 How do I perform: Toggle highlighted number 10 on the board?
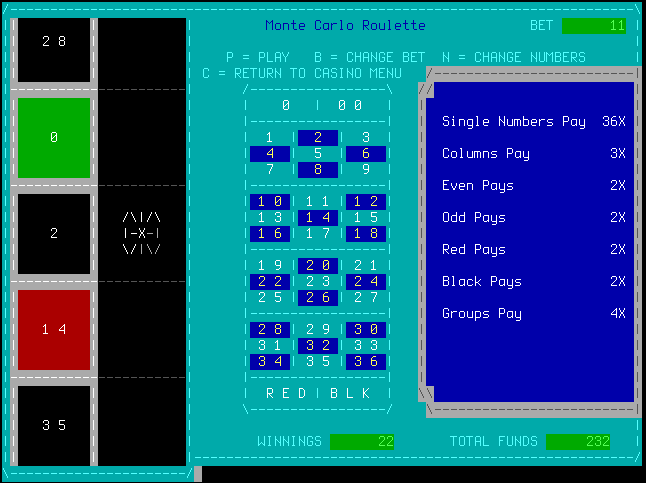pos(270,202)
